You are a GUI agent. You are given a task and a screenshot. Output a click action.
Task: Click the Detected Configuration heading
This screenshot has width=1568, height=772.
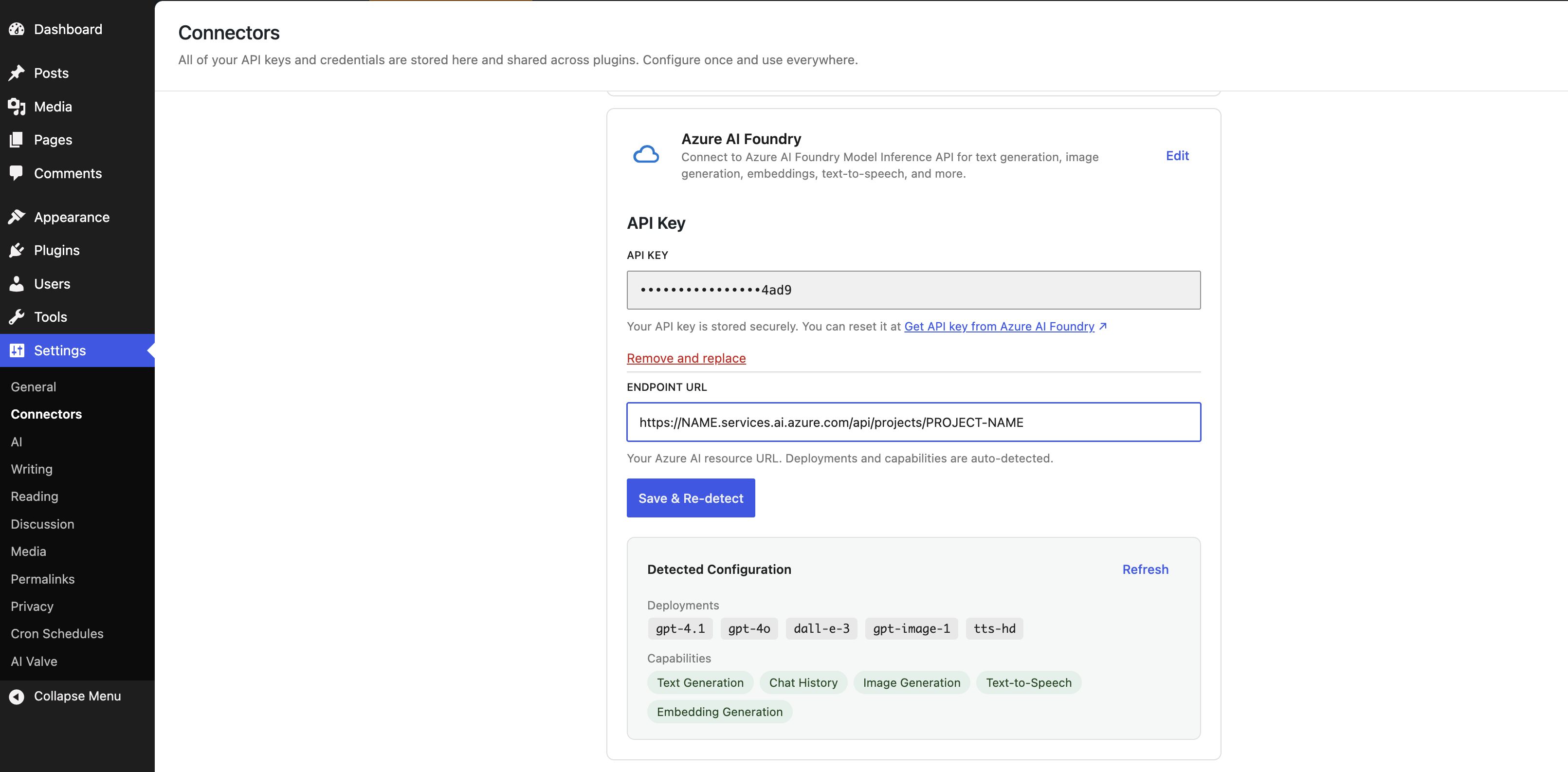point(719,570)
